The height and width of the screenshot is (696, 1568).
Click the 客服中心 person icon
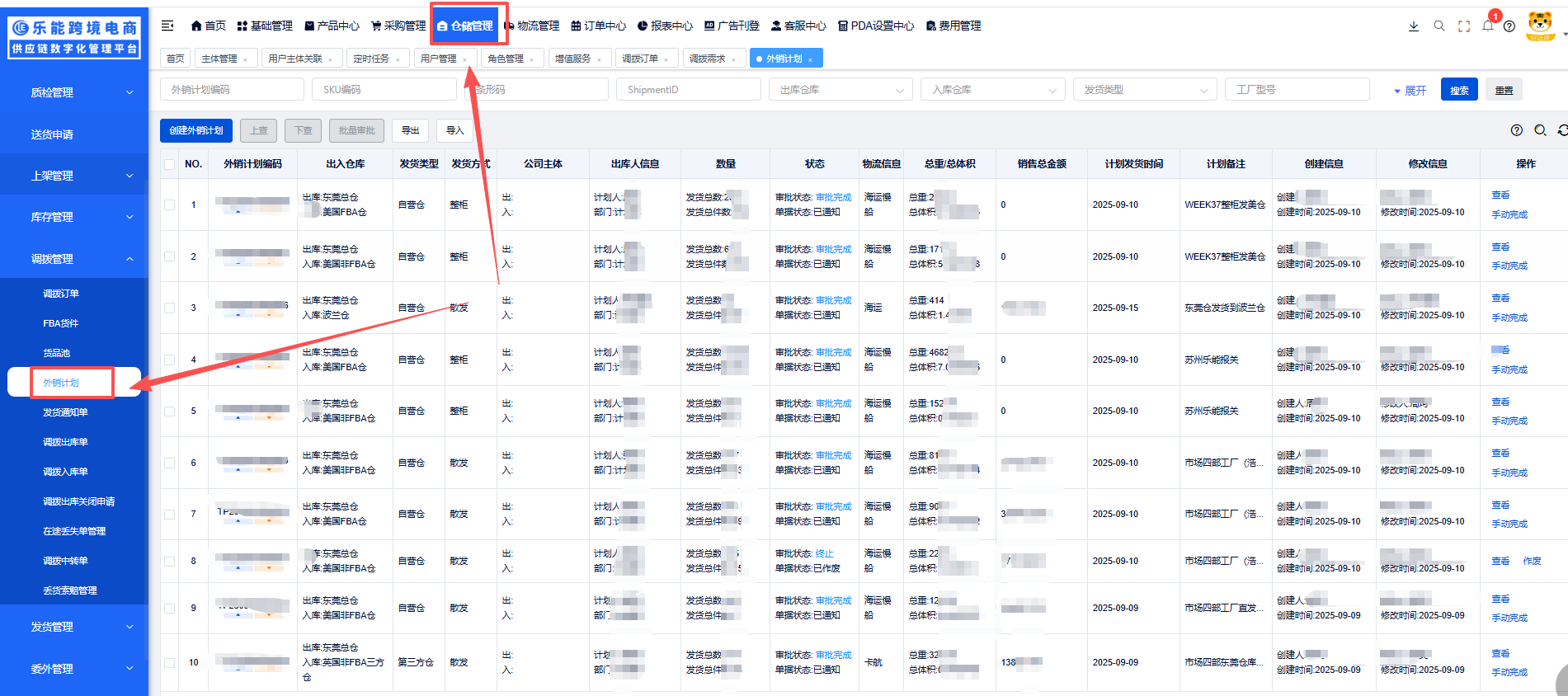pos(776,26)
